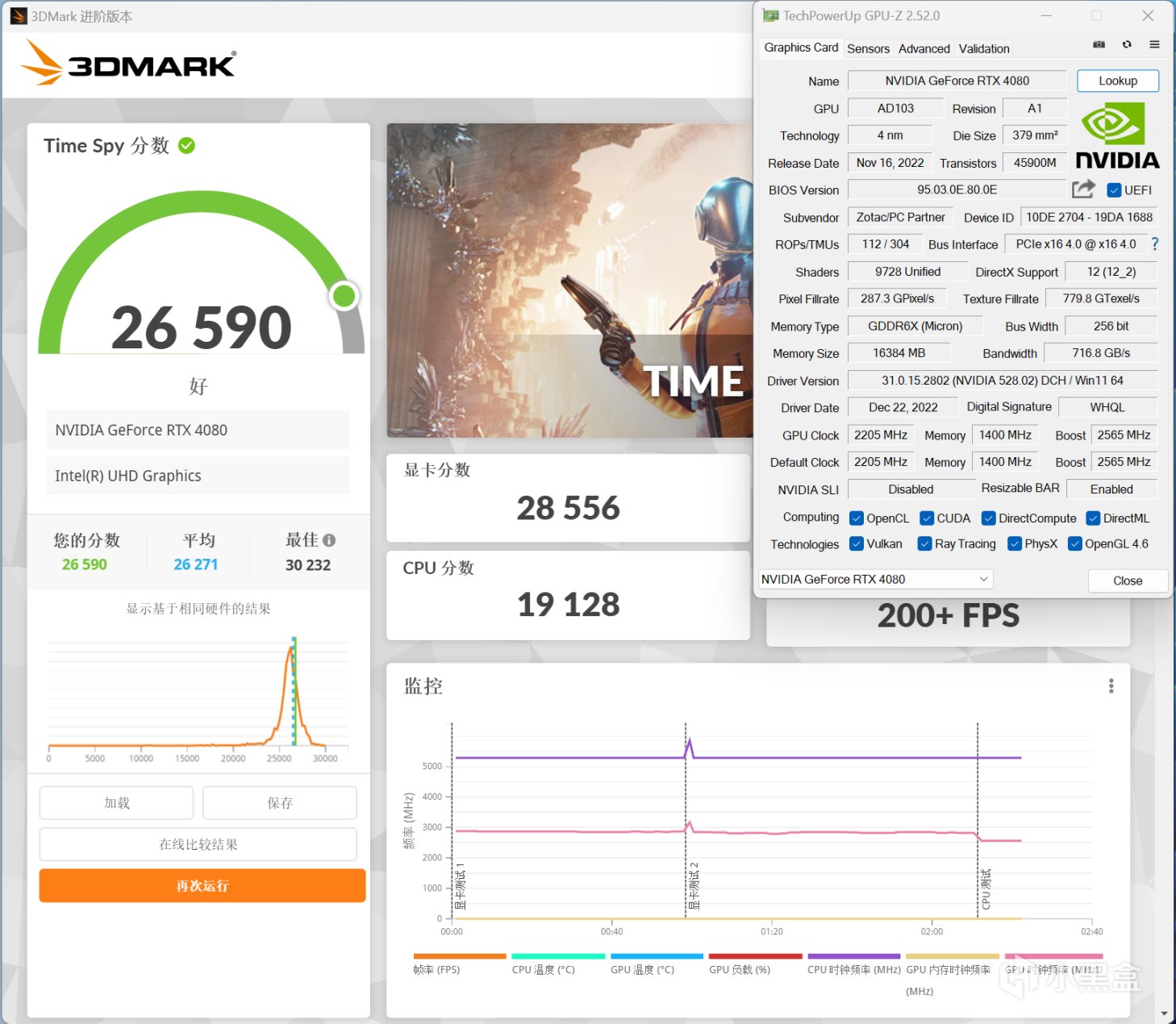Click the info icon next to 最佳
The image size is (1176, 1024).
tap(329, 540)
